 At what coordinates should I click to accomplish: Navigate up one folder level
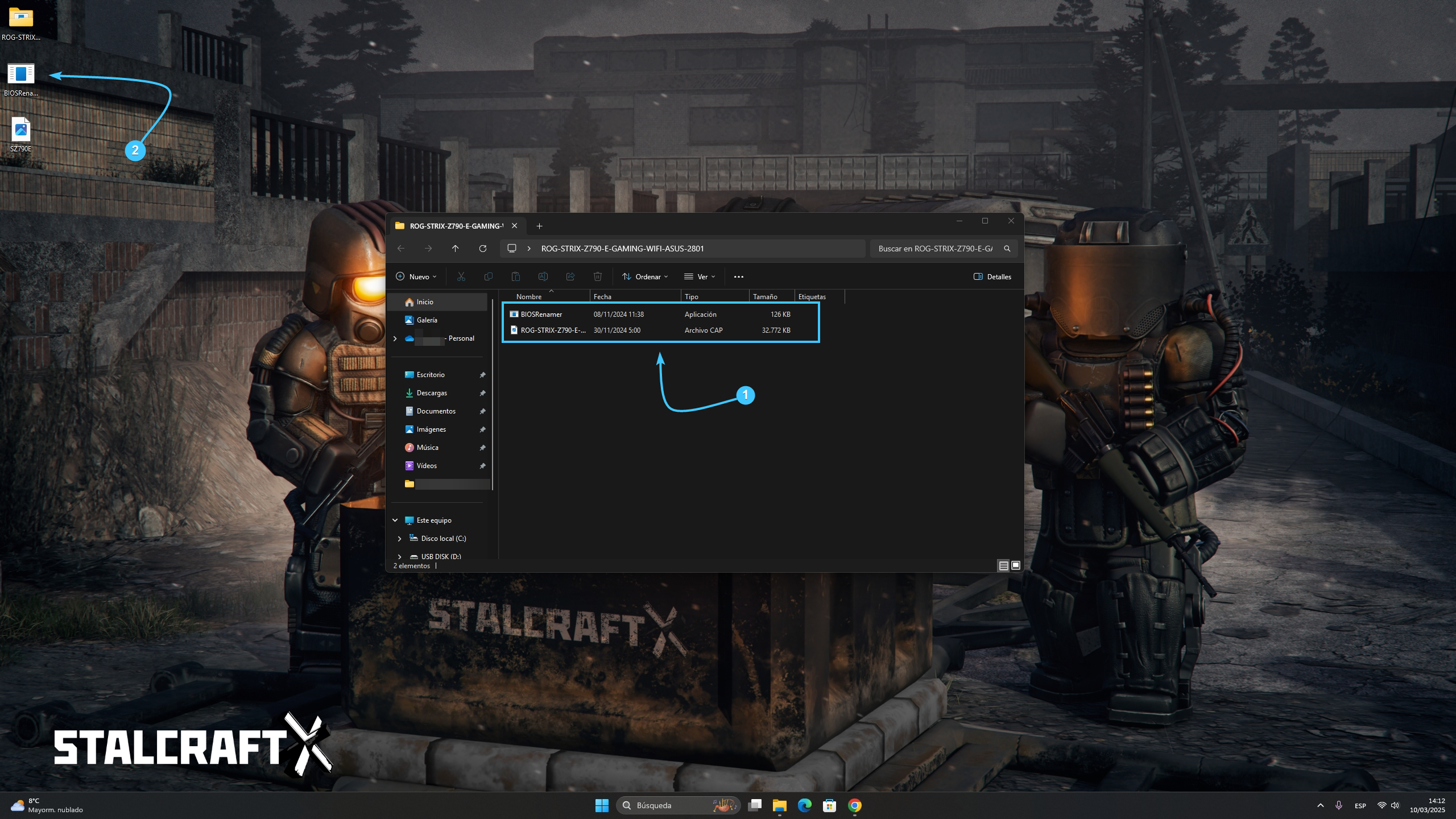(x=456, y=249)
